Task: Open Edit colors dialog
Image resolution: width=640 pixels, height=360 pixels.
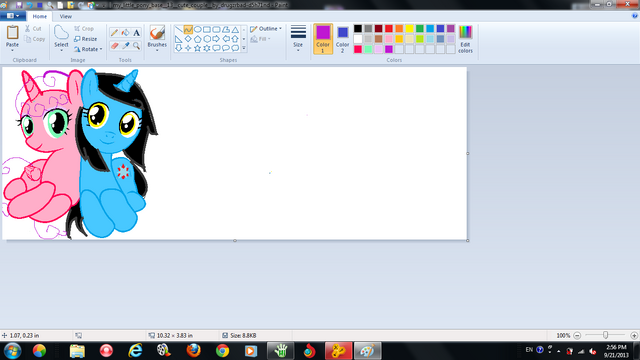Action: pos(465,39)
